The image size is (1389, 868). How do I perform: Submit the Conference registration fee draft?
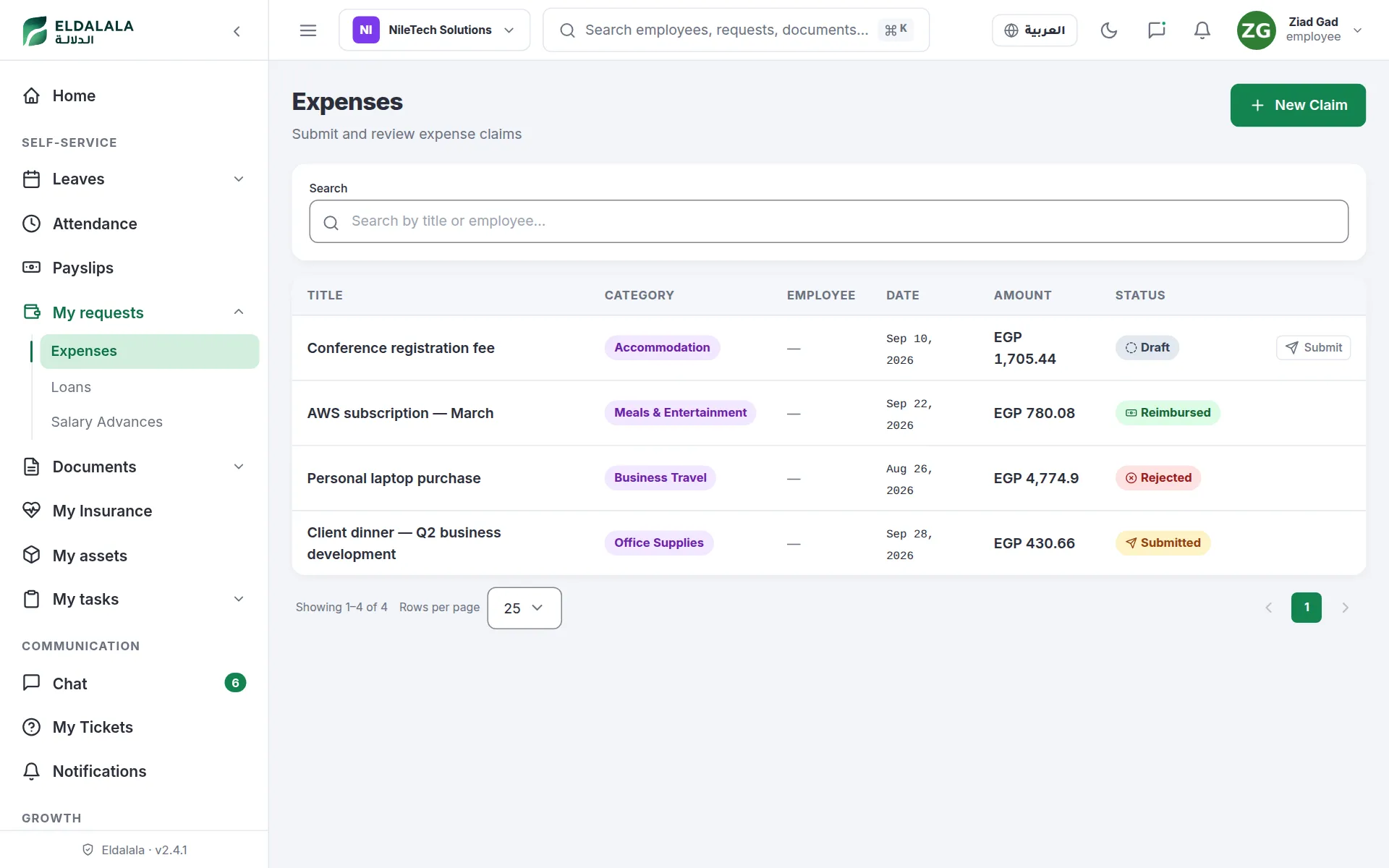(x=1313, y=348)
